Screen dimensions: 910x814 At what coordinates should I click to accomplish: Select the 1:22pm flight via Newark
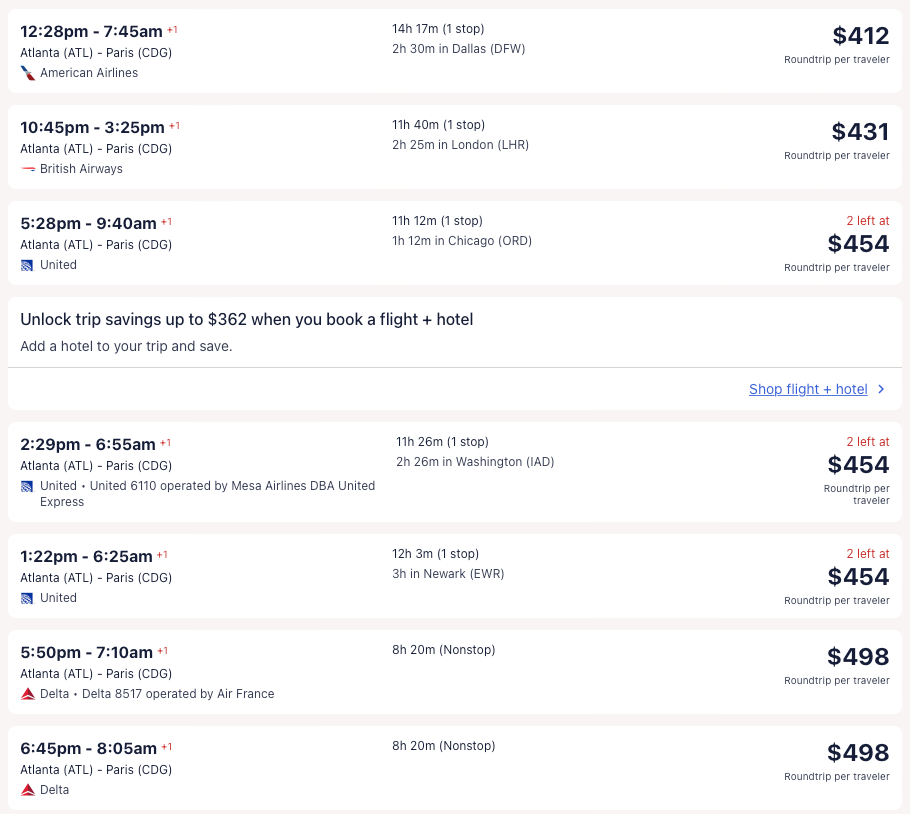coord(455,575)
